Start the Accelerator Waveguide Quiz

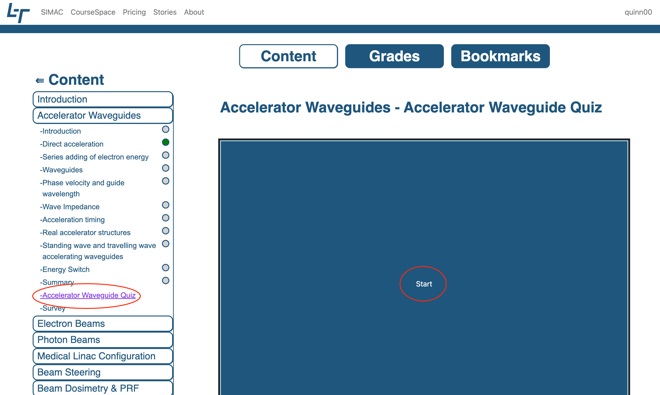(424, 284)
